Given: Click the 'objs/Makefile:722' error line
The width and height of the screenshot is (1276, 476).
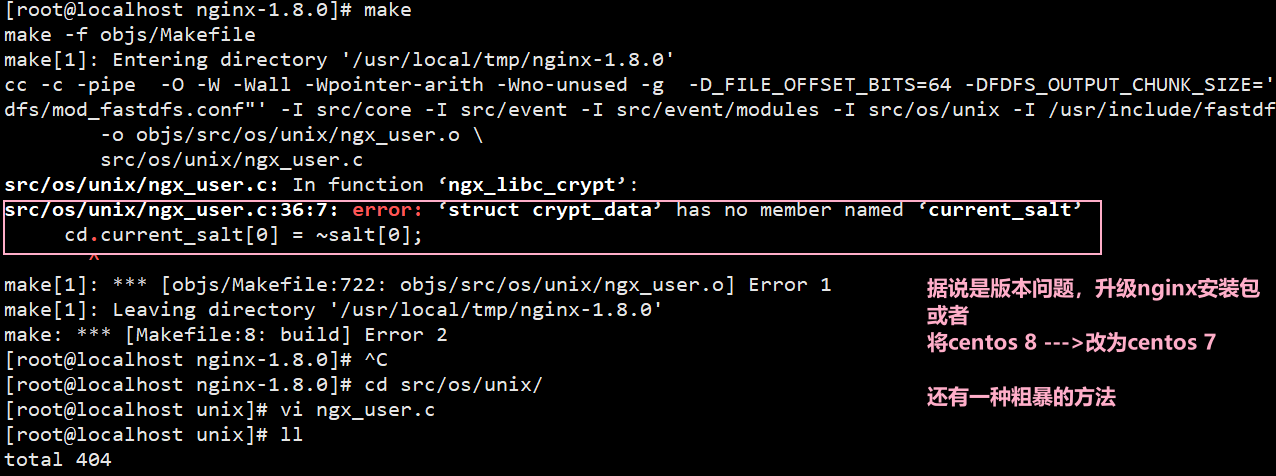Looking at the screenshot, I should coord(418,285).
